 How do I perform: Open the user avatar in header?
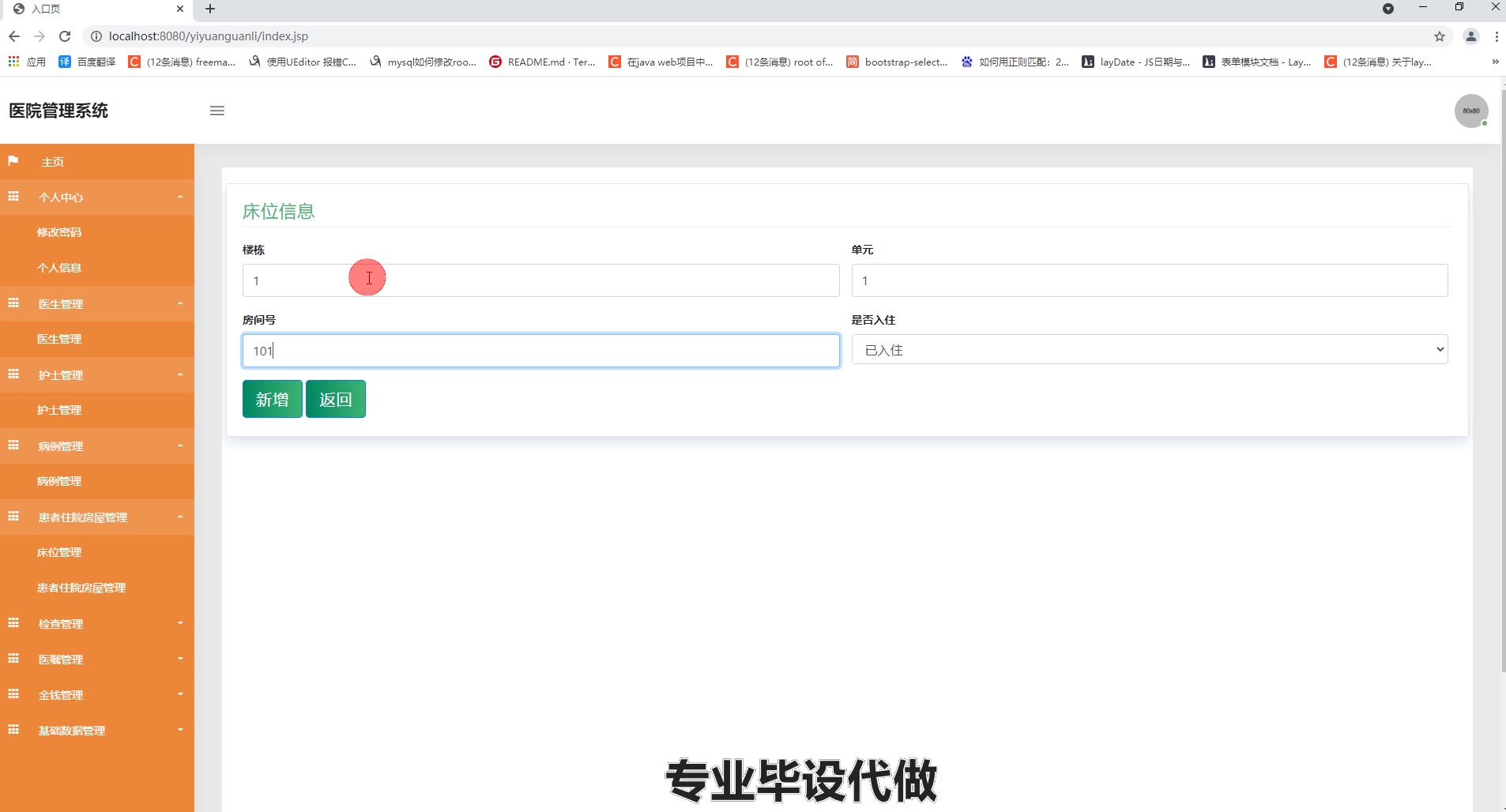click(x=1471, y=111)
